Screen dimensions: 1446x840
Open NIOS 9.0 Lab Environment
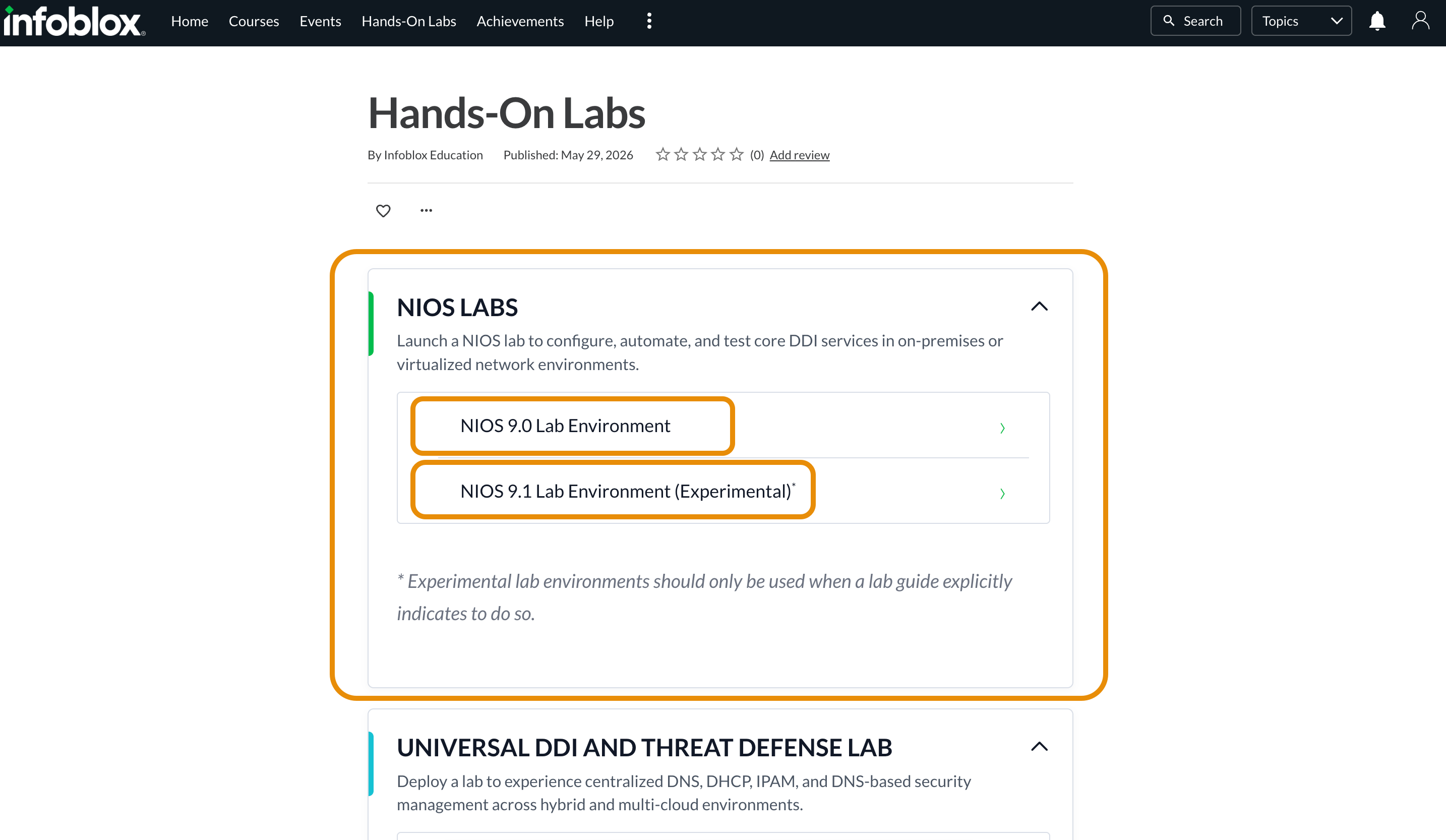tap(565, 426)
